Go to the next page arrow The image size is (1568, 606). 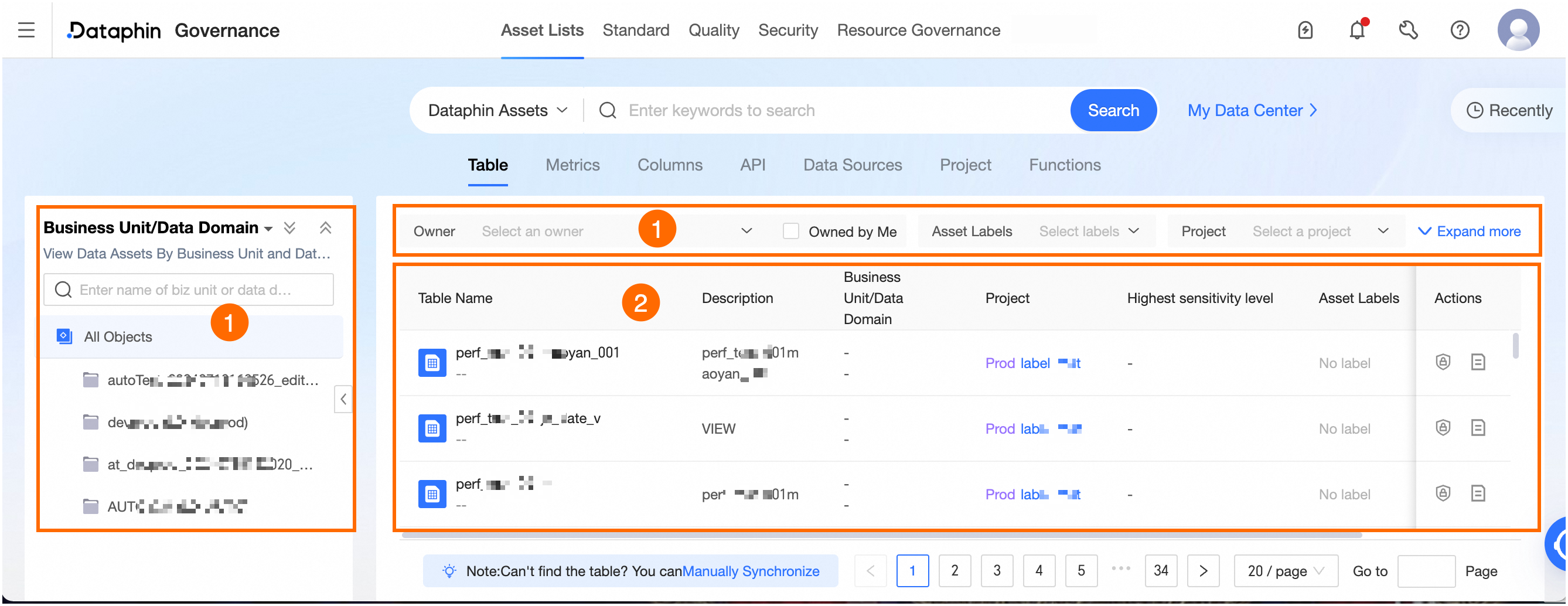point(1203,571)
